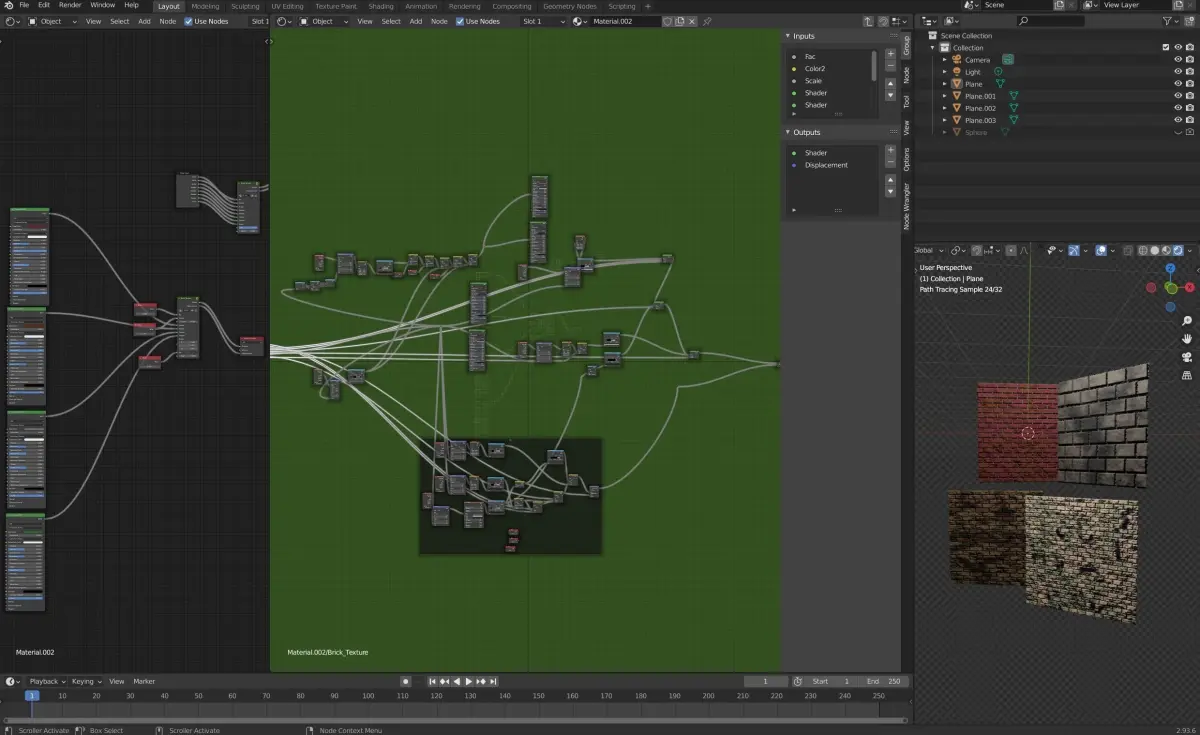Select wireframe viewport shading icon
This screenshot has width=1200, height=735.
coord(1142,250)
